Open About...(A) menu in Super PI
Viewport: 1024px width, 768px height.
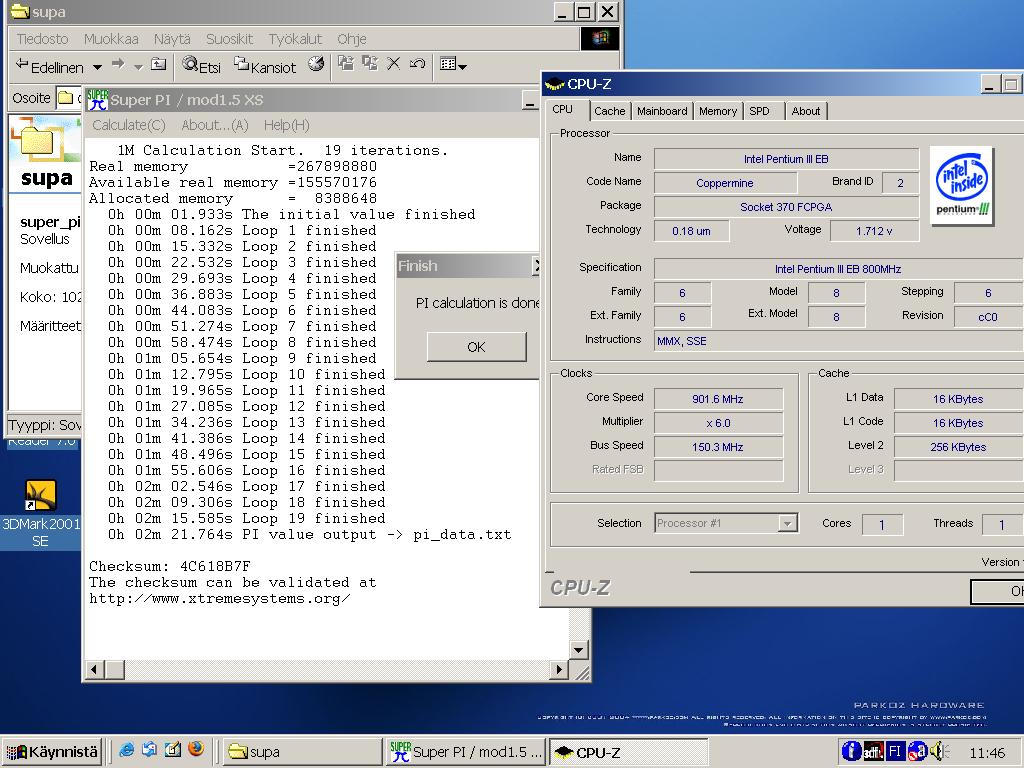pos(215,125)
